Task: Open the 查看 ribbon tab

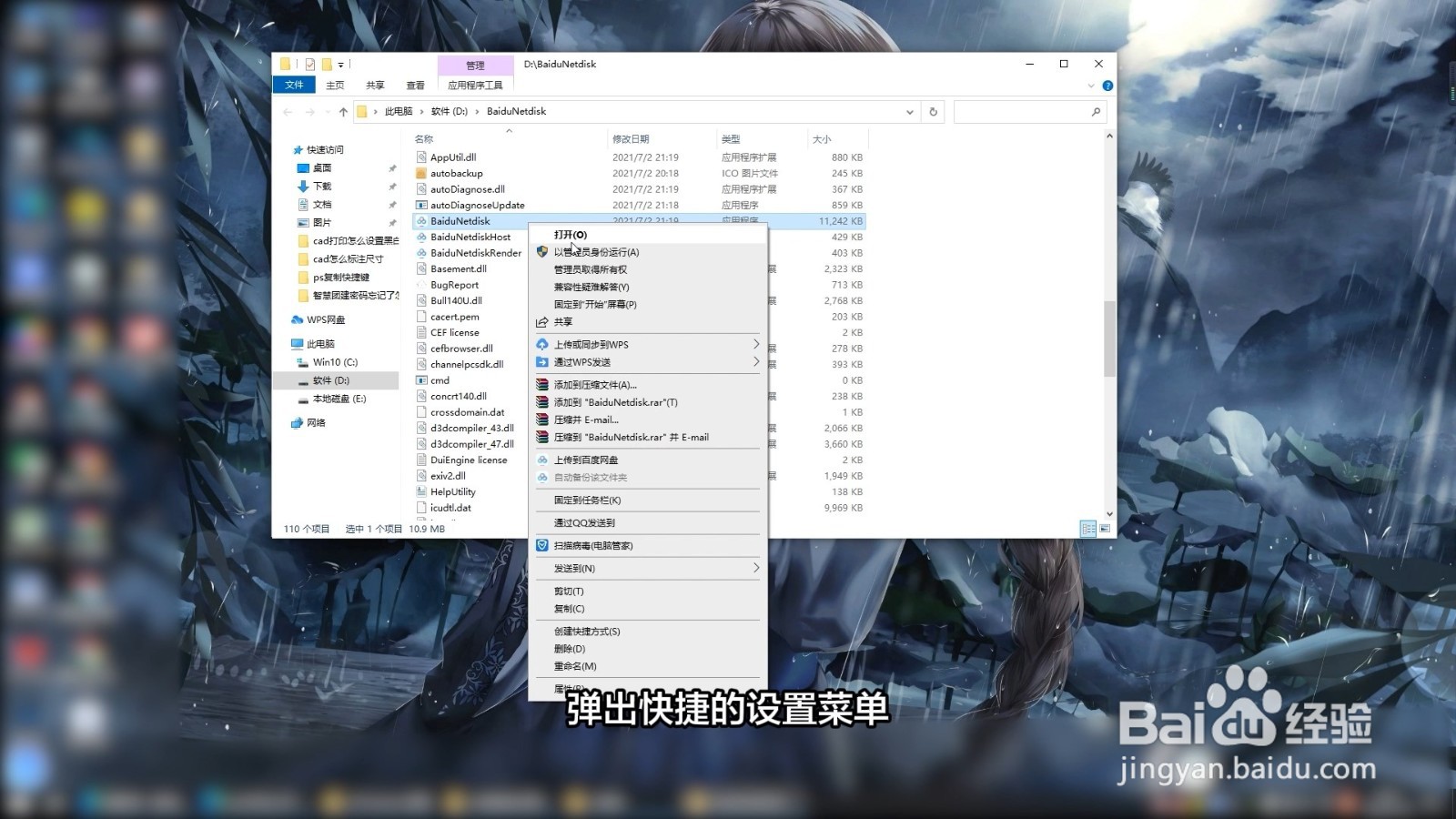Action: (x=415, y=85)
